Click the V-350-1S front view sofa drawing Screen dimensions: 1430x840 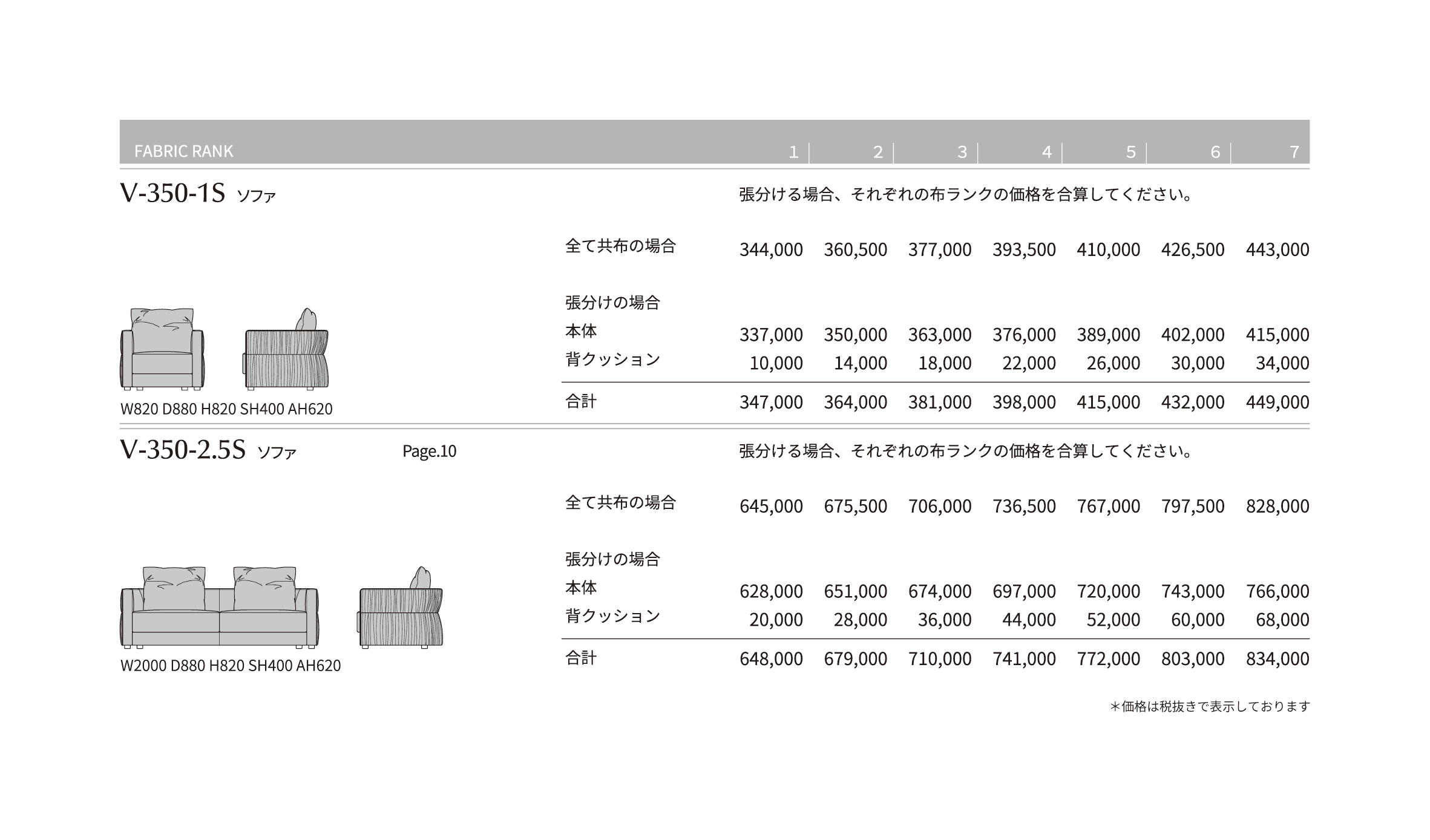pyautogui.click(x=162, y=349)
